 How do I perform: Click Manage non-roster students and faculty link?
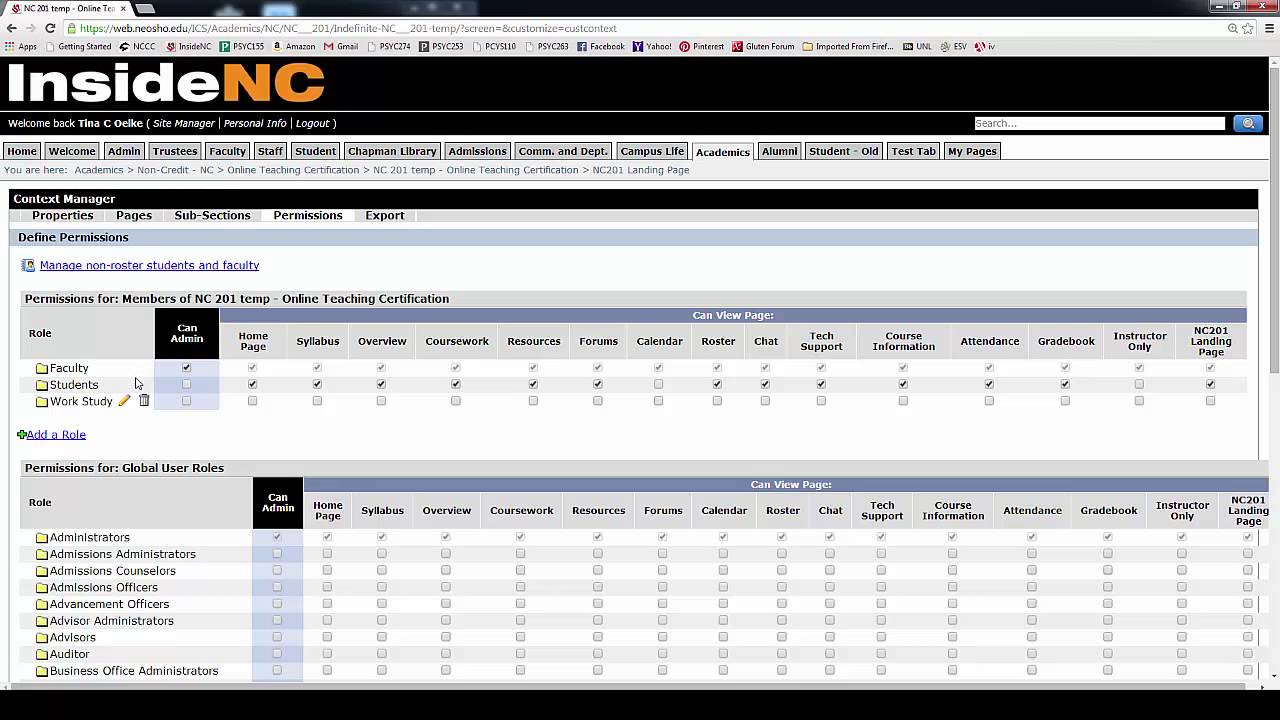click(x=149, y=265)
